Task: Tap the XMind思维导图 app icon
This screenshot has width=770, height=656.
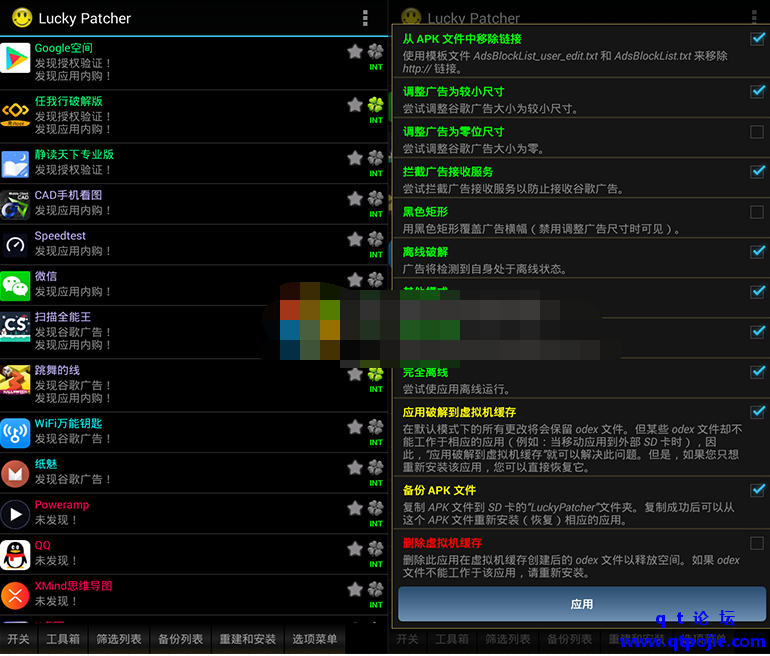Action: pos(15,596)
